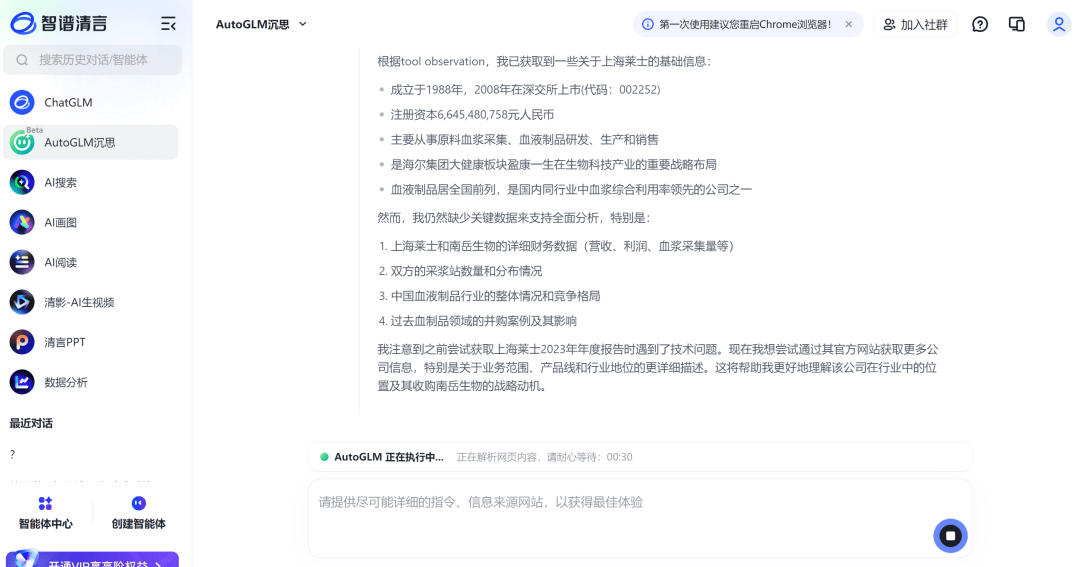Click 正在解析网页内容 wait timer text
The height and width of the screenshot is (567, 1080).
click(x=544, y=457)
